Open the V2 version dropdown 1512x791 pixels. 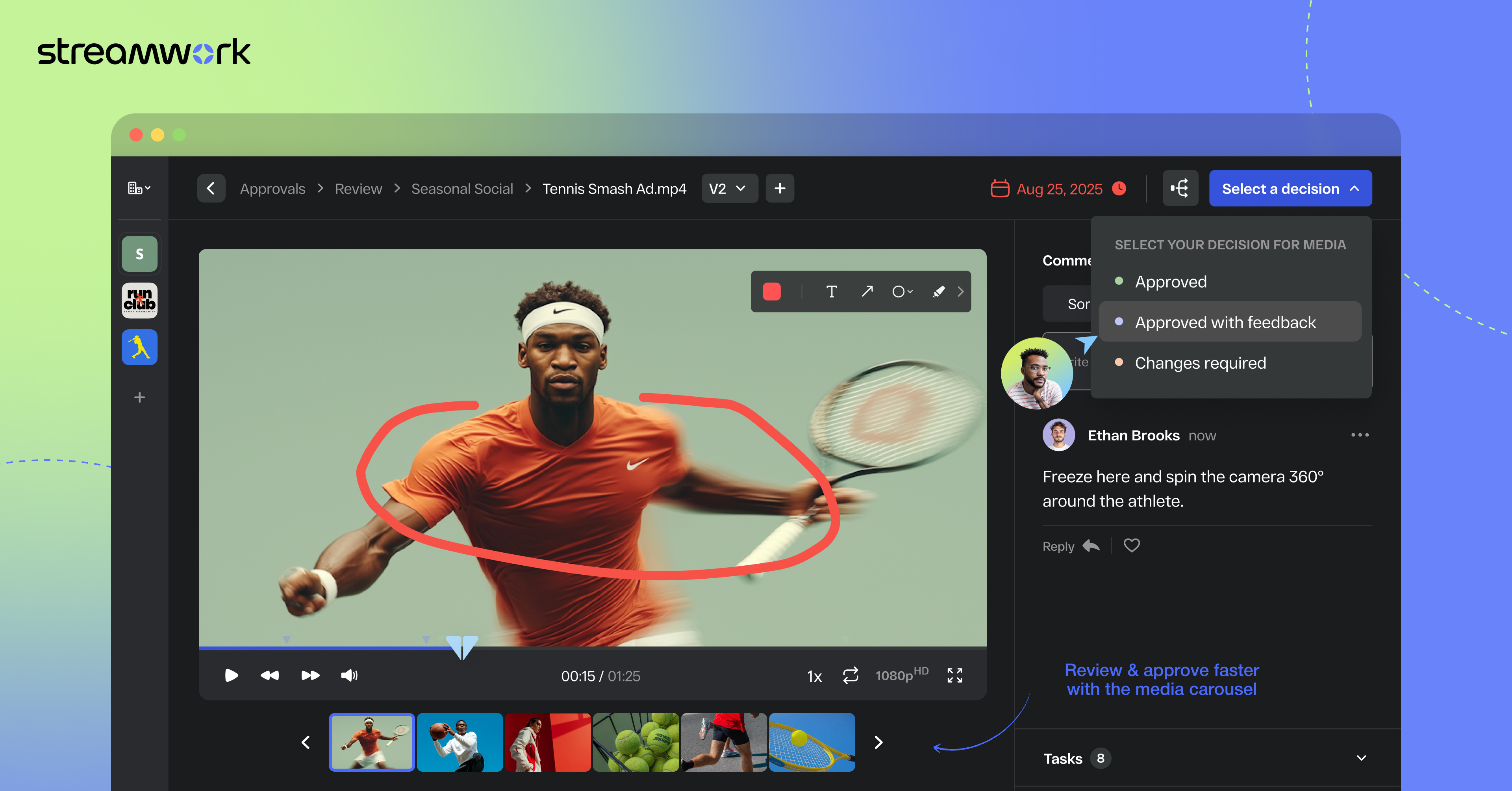point(728,189)
